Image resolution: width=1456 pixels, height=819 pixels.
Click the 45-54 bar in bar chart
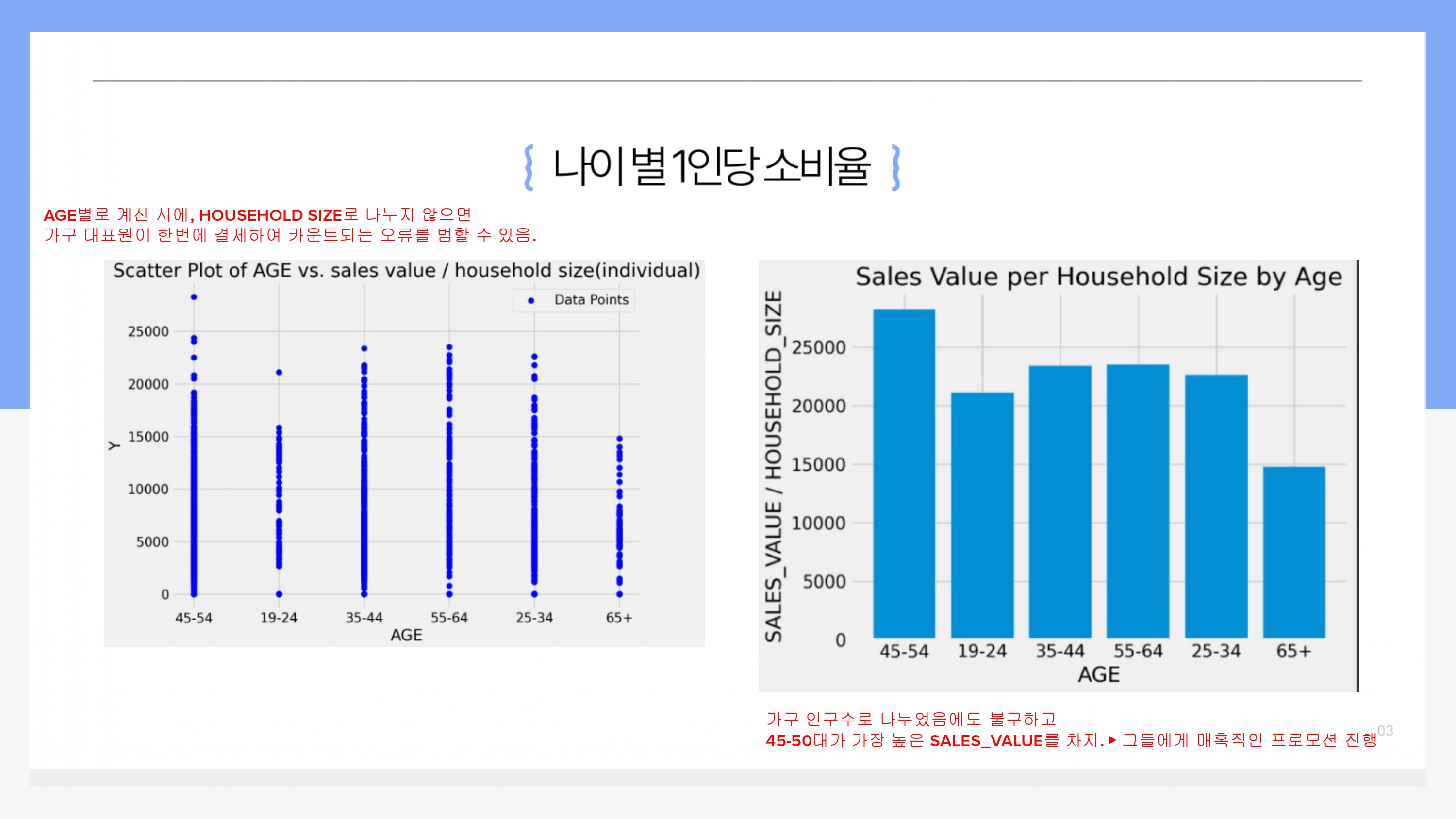904,474
